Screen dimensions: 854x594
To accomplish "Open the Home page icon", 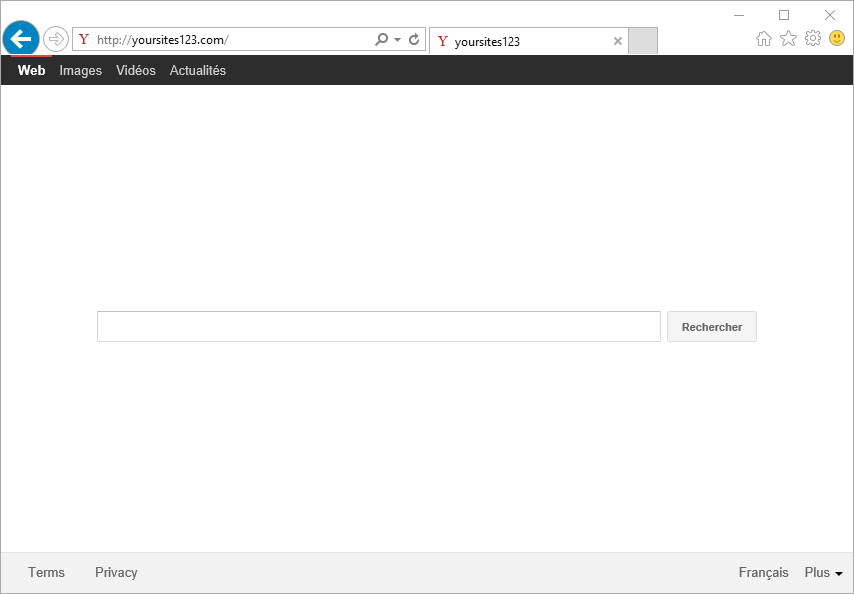I will [764, 39].
